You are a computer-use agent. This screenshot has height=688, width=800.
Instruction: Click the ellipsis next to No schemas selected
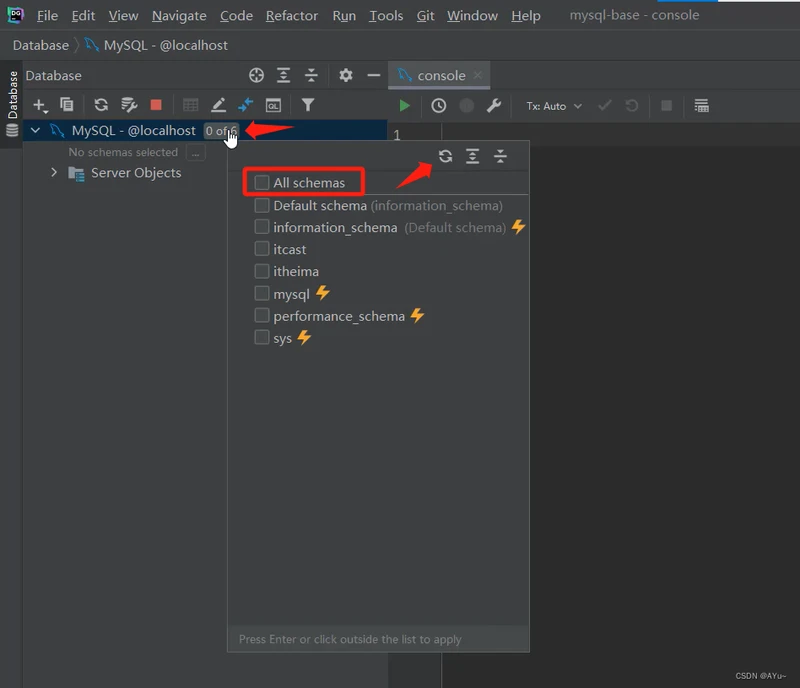pos(195,153)
